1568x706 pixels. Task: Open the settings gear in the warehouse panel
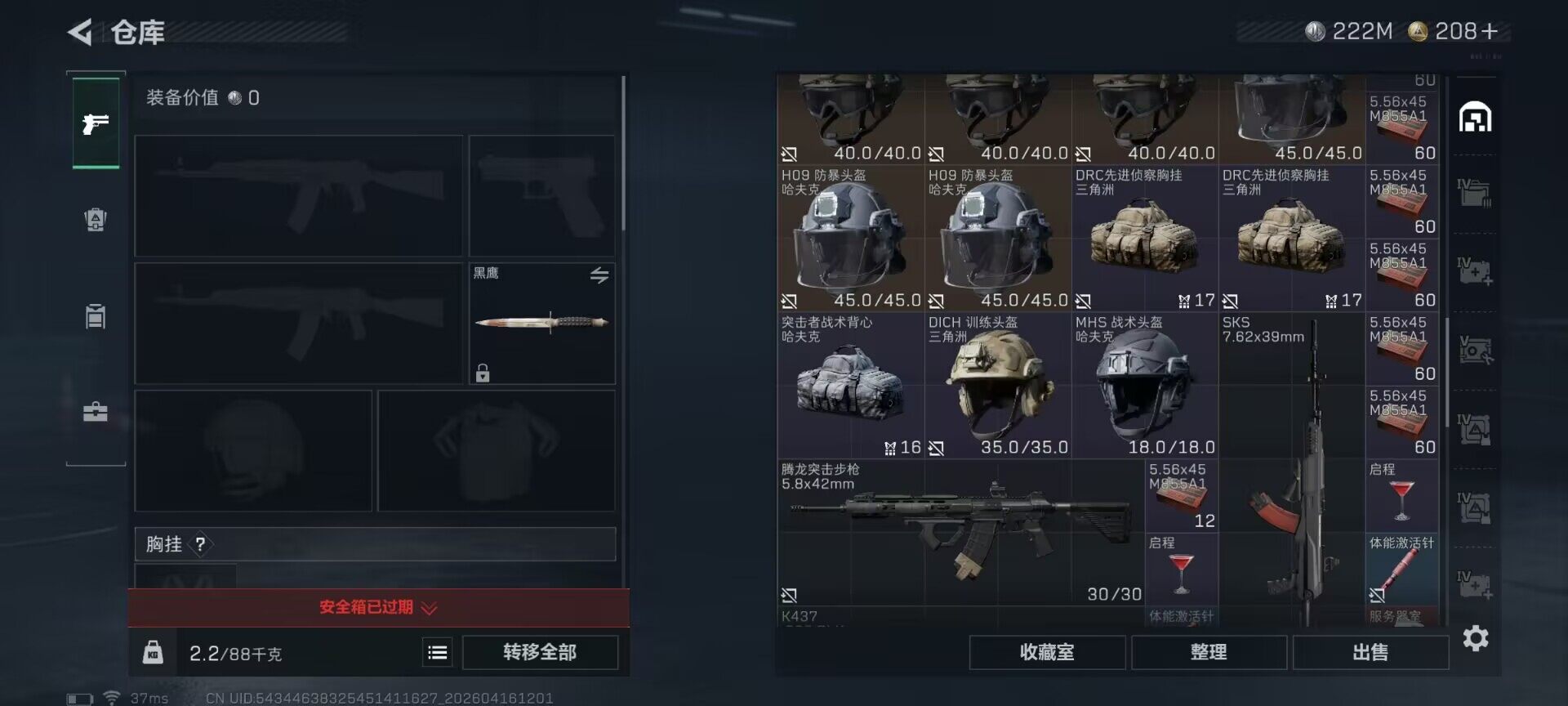(x=1476, y=638)
